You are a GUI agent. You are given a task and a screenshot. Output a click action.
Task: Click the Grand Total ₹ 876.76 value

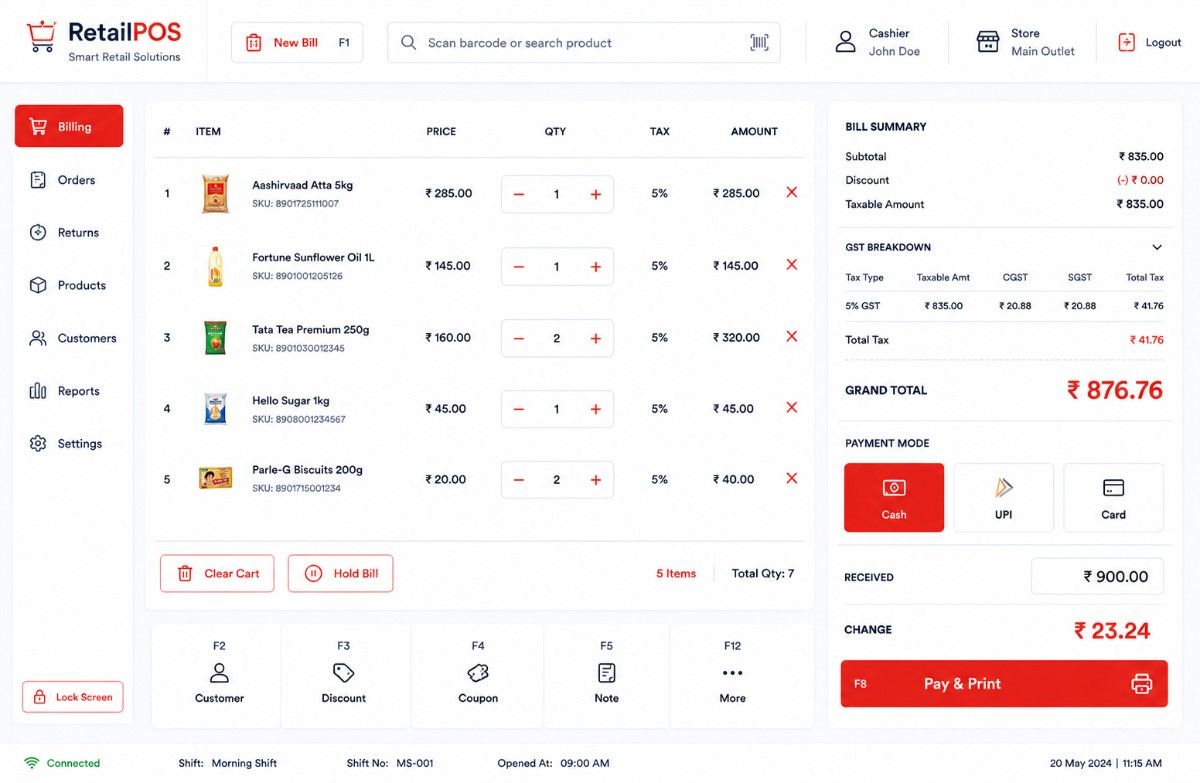point(1115,390)
